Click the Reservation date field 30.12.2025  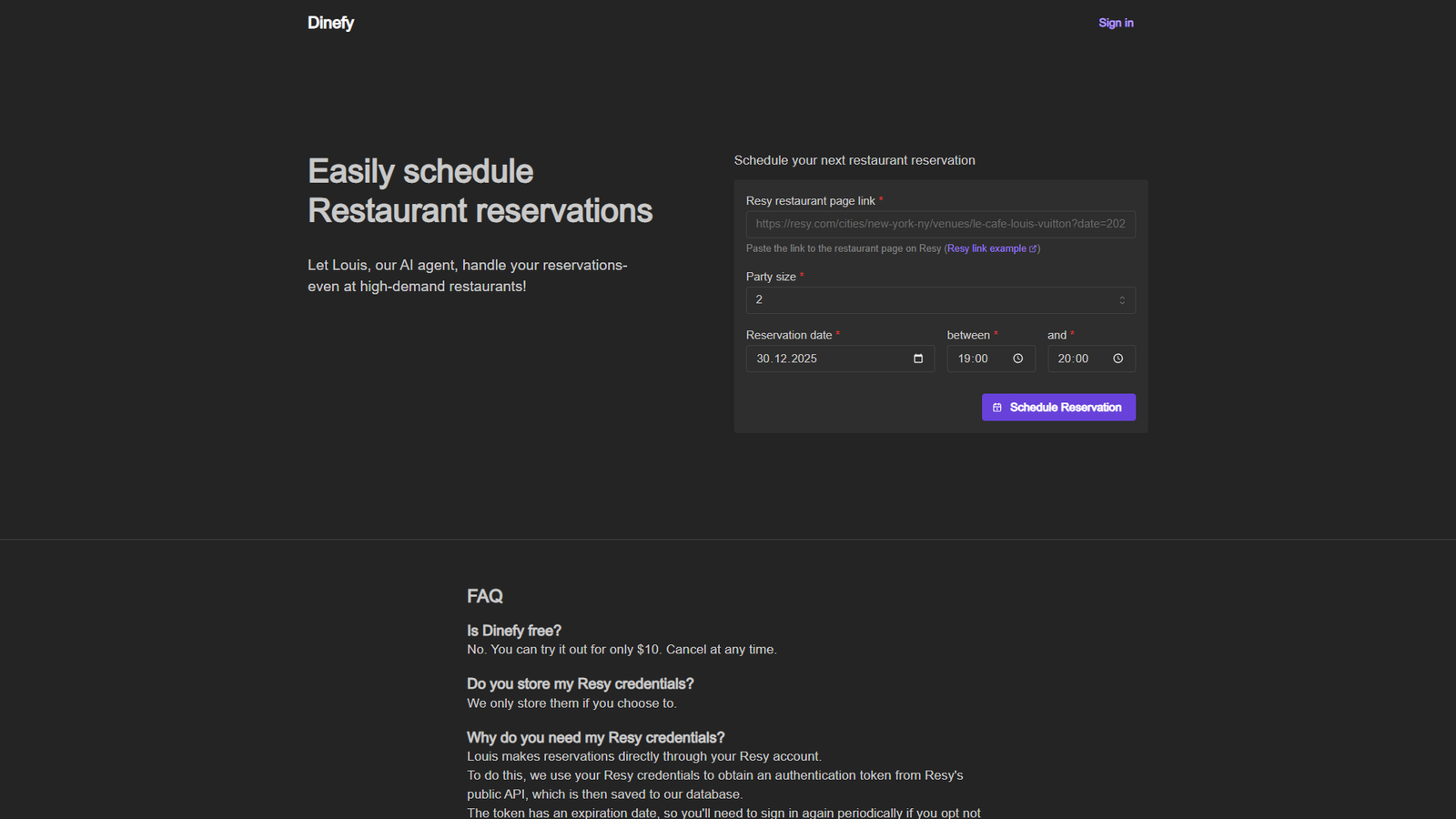[840, 359]
